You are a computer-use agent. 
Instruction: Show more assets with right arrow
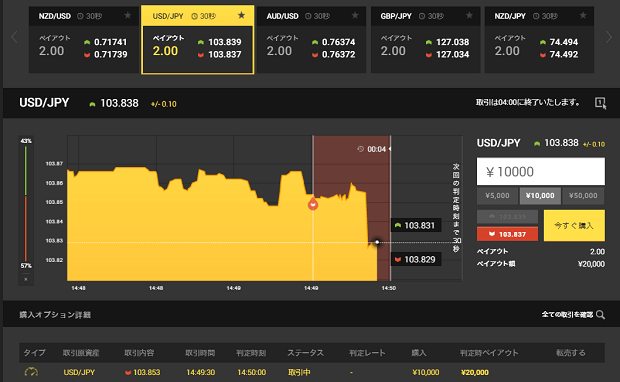click(x=609, y=37)
